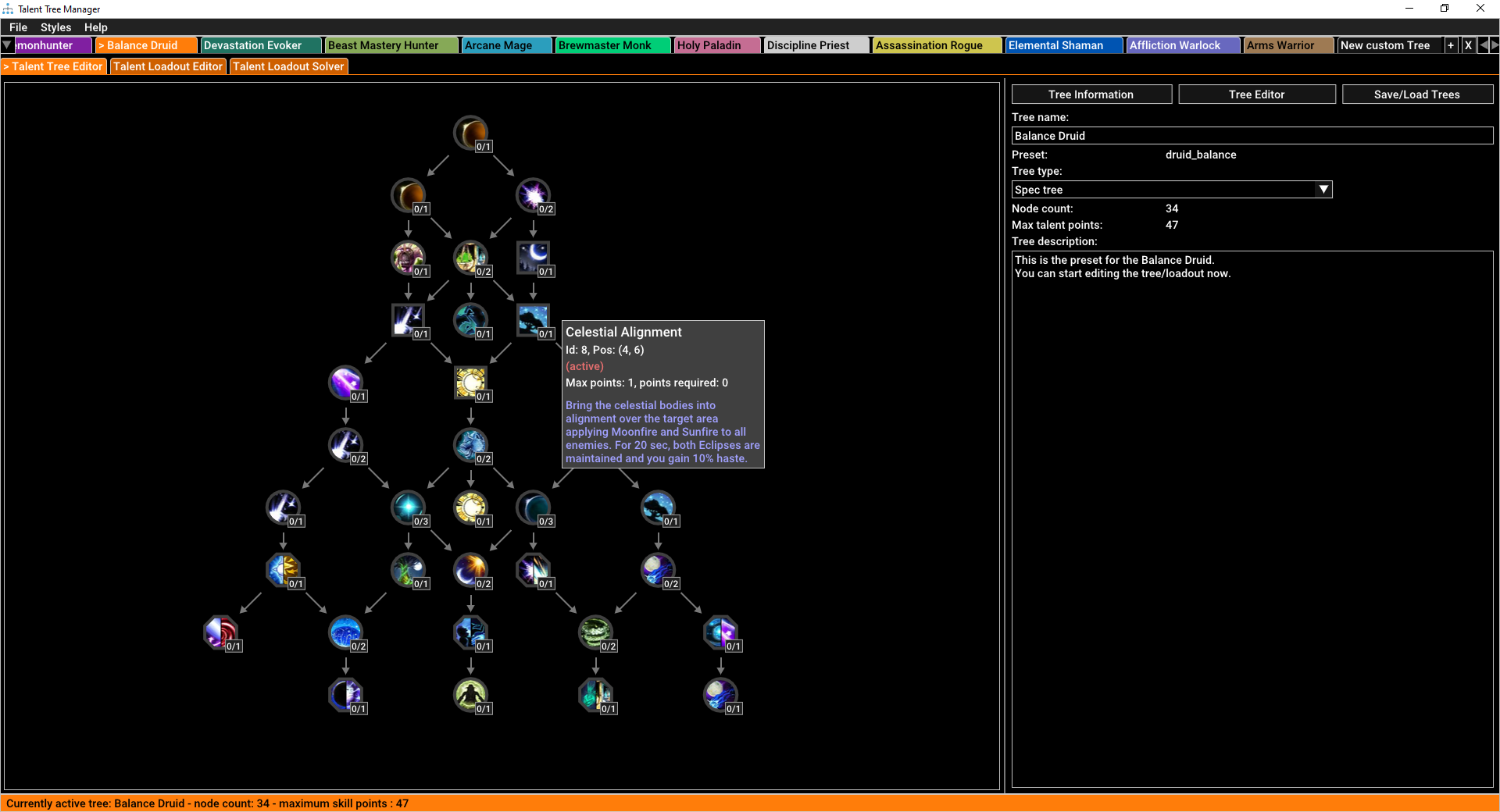Click the Tree name input field
Image resolution: width=1500 pixels, height=812 pixels.
click(1252, 136)
